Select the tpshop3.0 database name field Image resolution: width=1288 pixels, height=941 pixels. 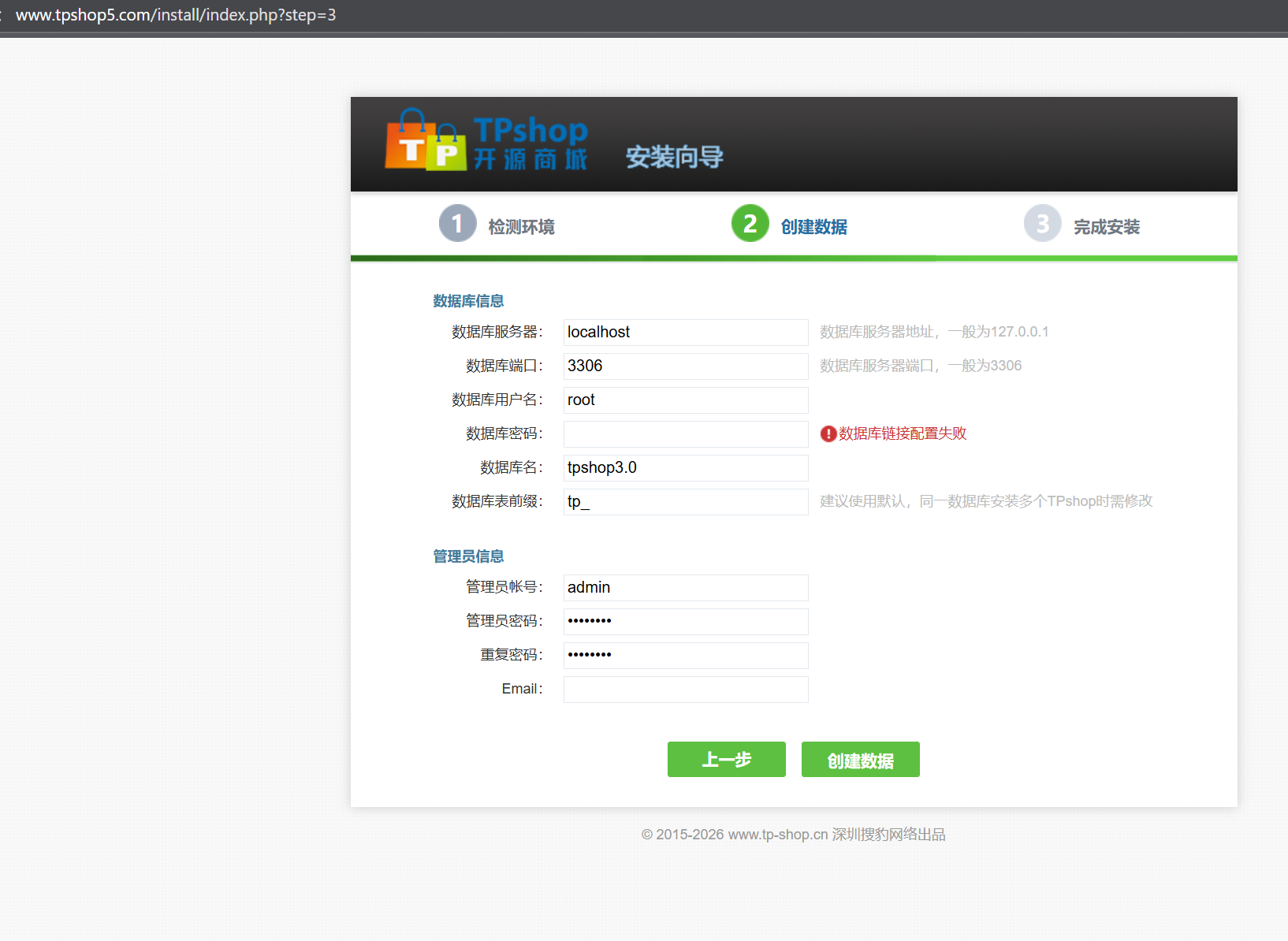[x=685, y=467]
